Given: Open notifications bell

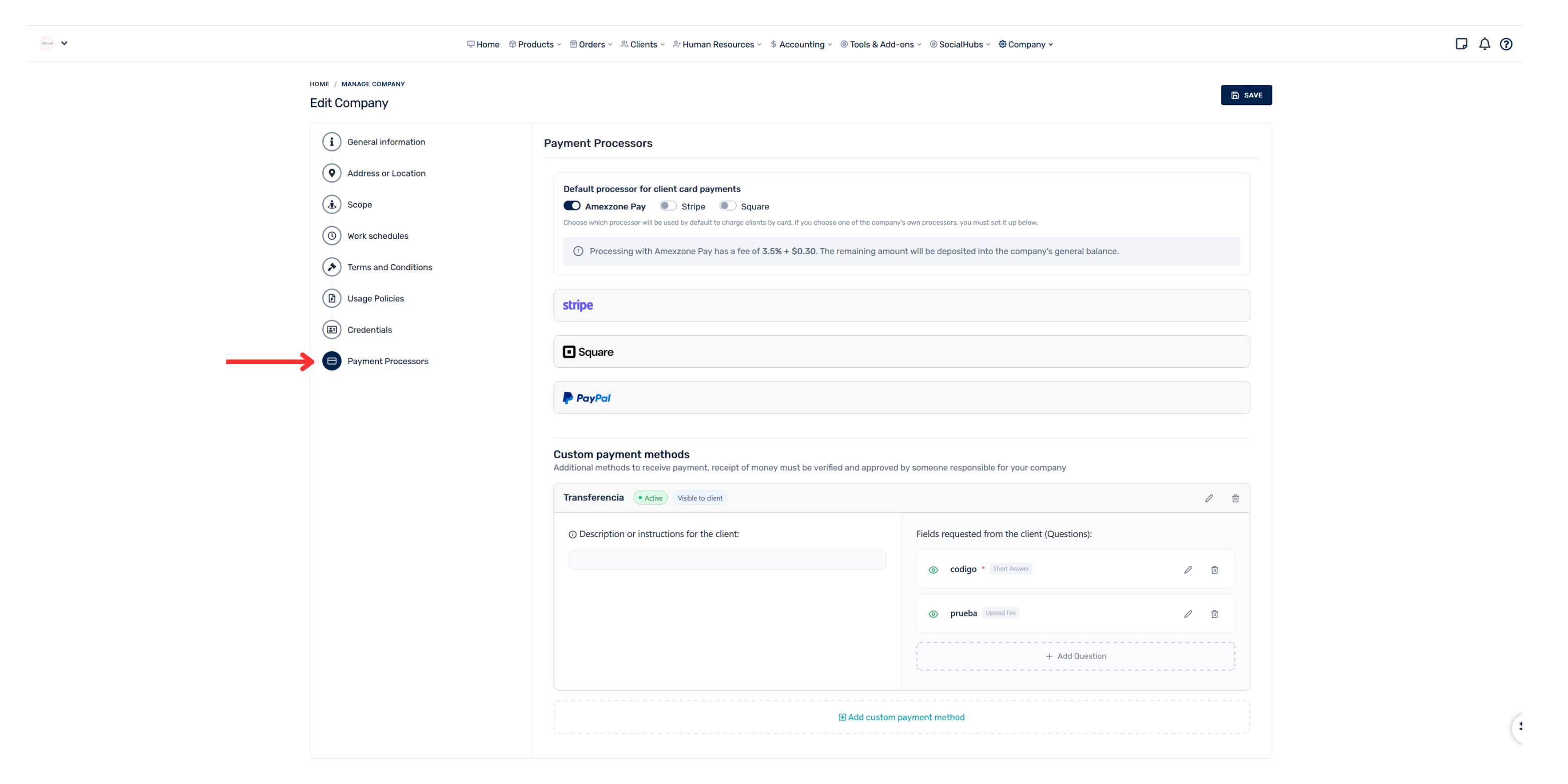Looking at the screenshot, I should pyautogui.click(x=1484, y=44).
